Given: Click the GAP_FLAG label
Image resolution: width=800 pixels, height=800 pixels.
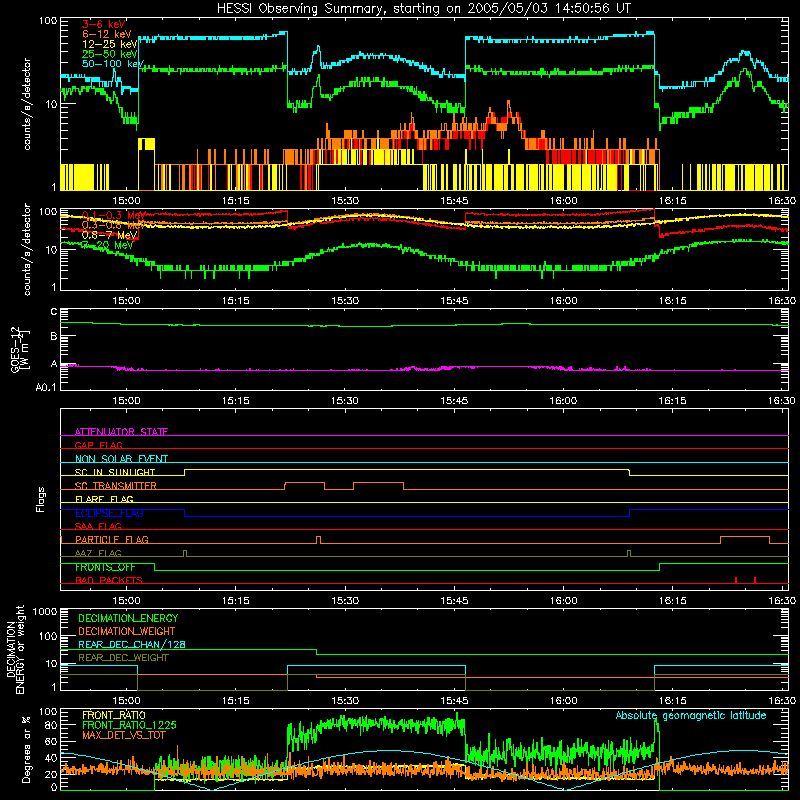Looking at the screenshot, I should (x=98, y=445).
